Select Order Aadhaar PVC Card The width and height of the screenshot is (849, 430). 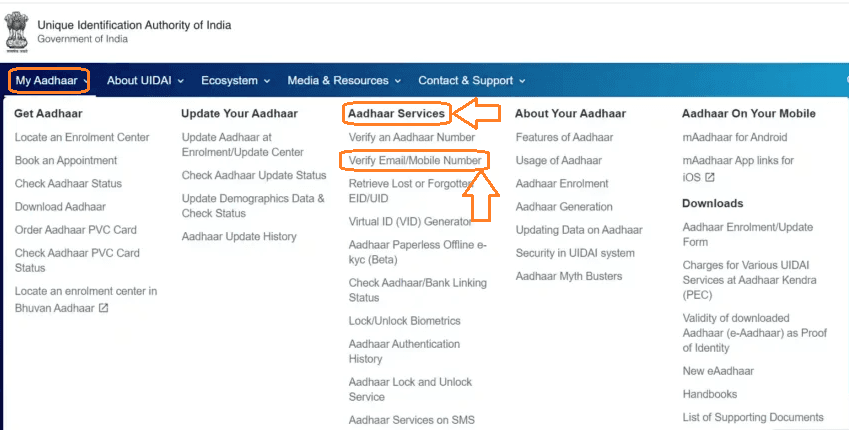coord(76,230)
